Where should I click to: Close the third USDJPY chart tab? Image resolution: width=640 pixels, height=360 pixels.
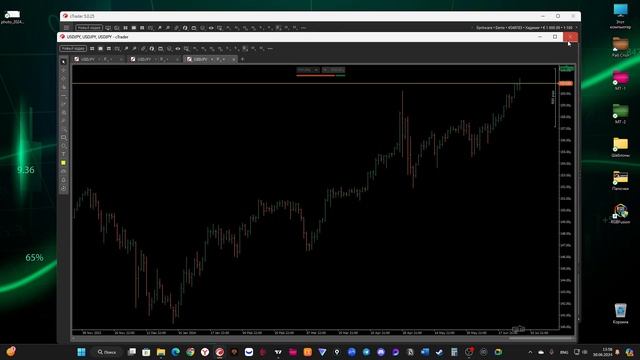coord(233,60)
